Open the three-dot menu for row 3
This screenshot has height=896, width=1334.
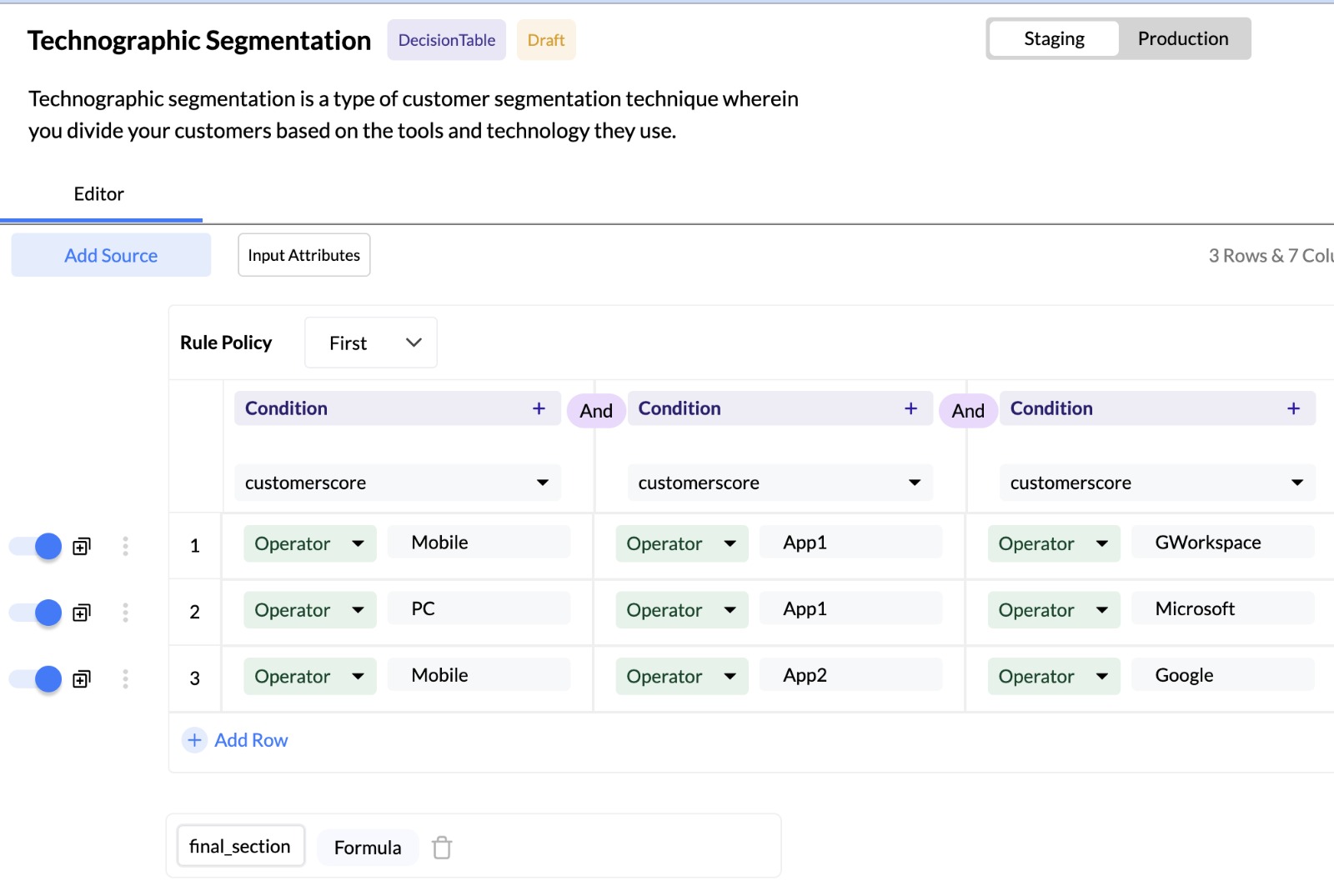(x=125, y=679)
